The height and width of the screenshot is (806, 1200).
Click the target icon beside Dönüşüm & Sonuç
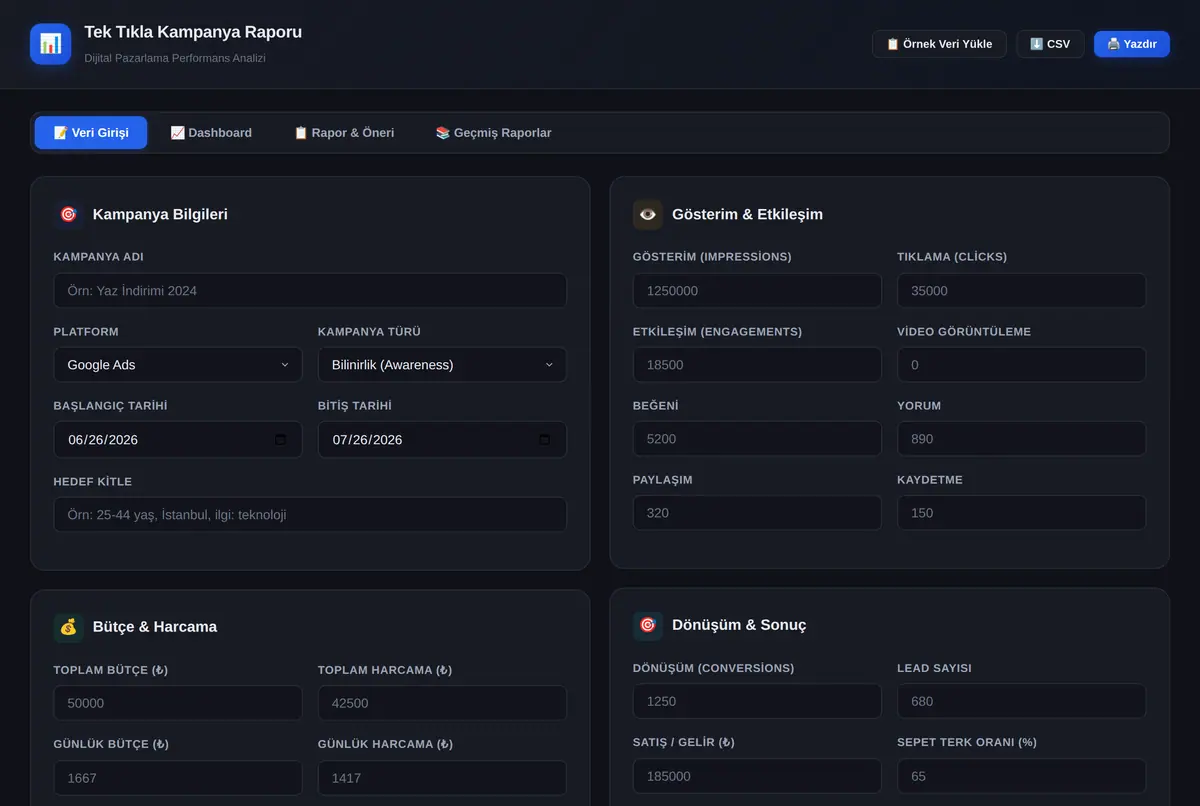(648, 625)
